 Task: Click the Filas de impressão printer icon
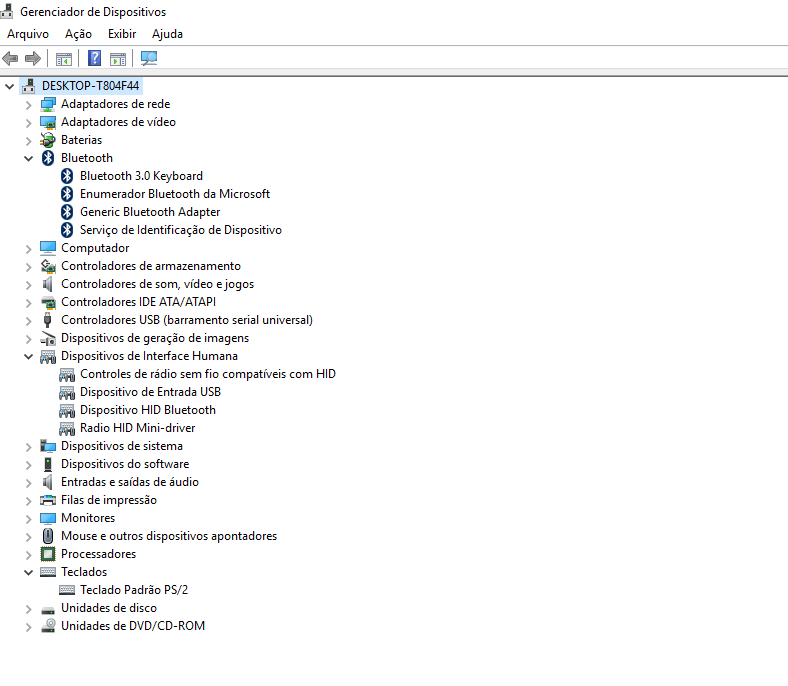48,501
